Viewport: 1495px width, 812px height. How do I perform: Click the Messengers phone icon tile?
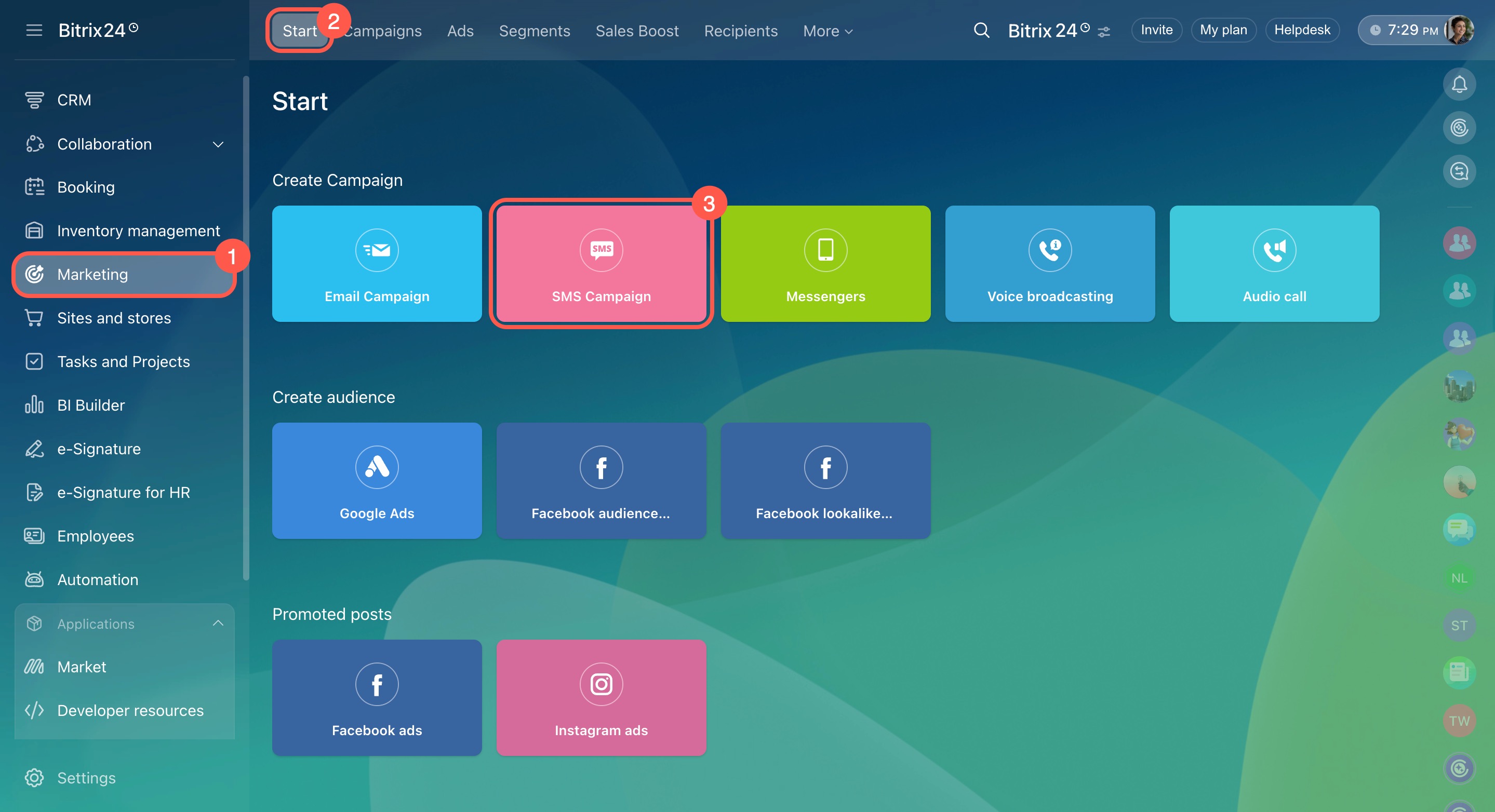[825, 250]
